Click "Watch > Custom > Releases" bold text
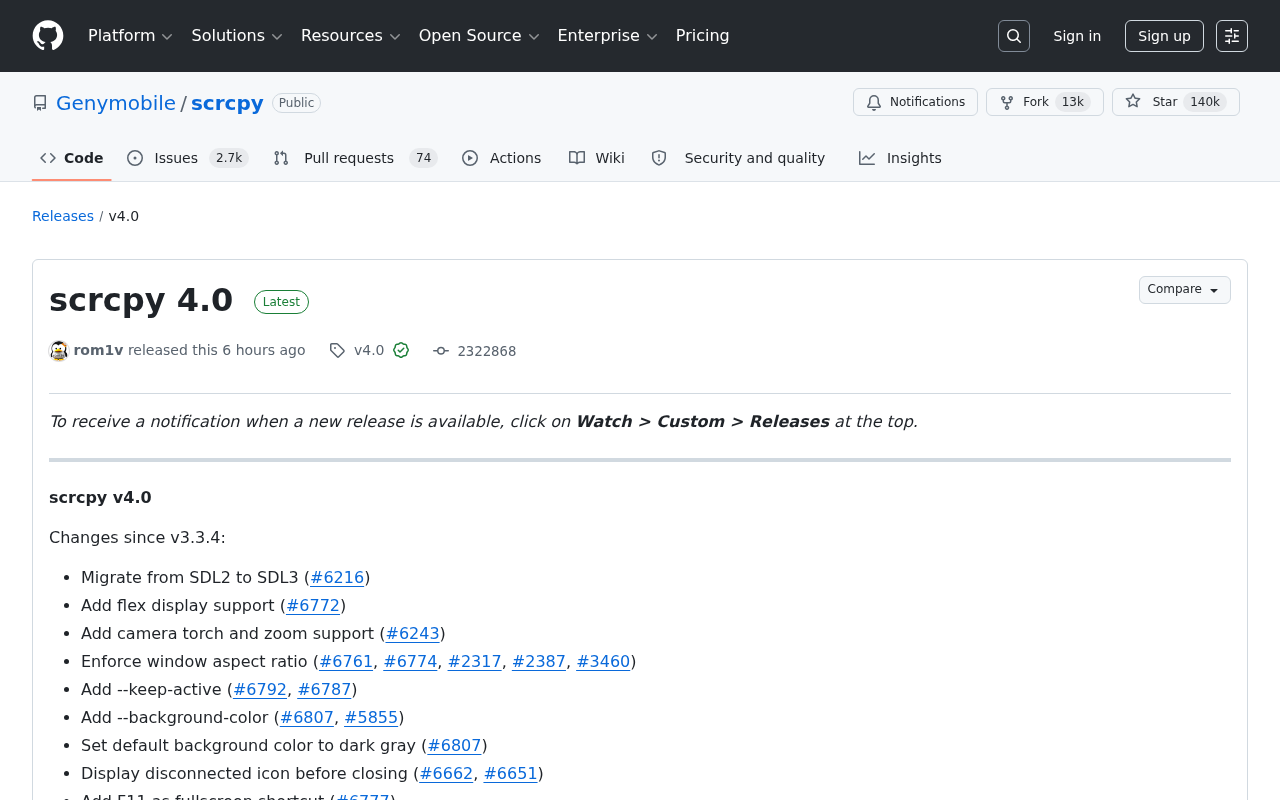 click(703, 421)
